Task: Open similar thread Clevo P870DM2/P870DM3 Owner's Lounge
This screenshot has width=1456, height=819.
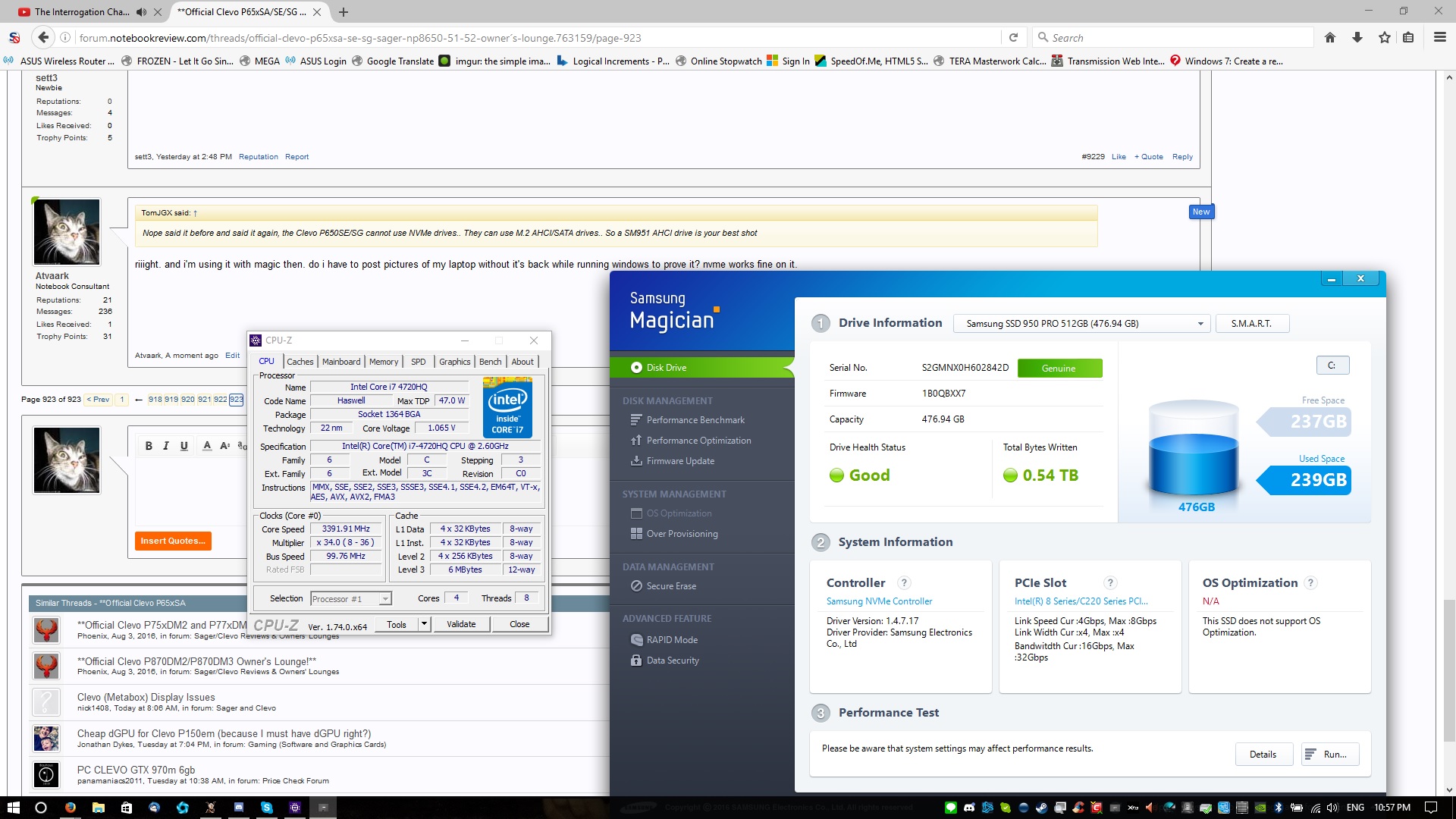Action: point(196,661)
